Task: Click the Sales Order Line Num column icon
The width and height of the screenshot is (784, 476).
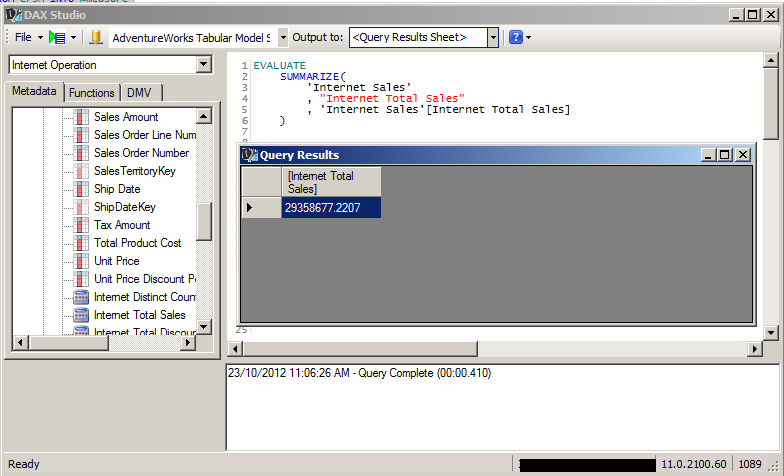Action: 81,135
